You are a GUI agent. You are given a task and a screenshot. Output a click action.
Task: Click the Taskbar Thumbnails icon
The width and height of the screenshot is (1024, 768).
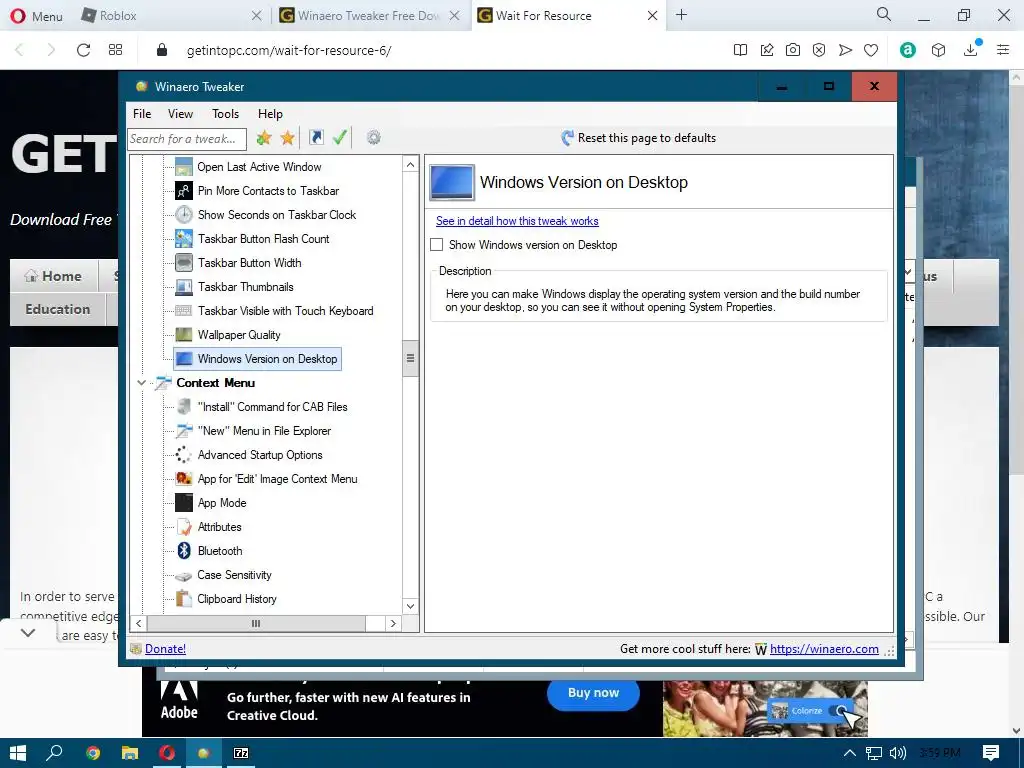pos(184,287)
